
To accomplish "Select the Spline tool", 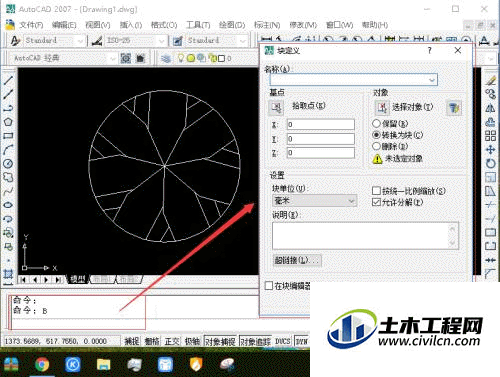I will click(x=8, y=191).
